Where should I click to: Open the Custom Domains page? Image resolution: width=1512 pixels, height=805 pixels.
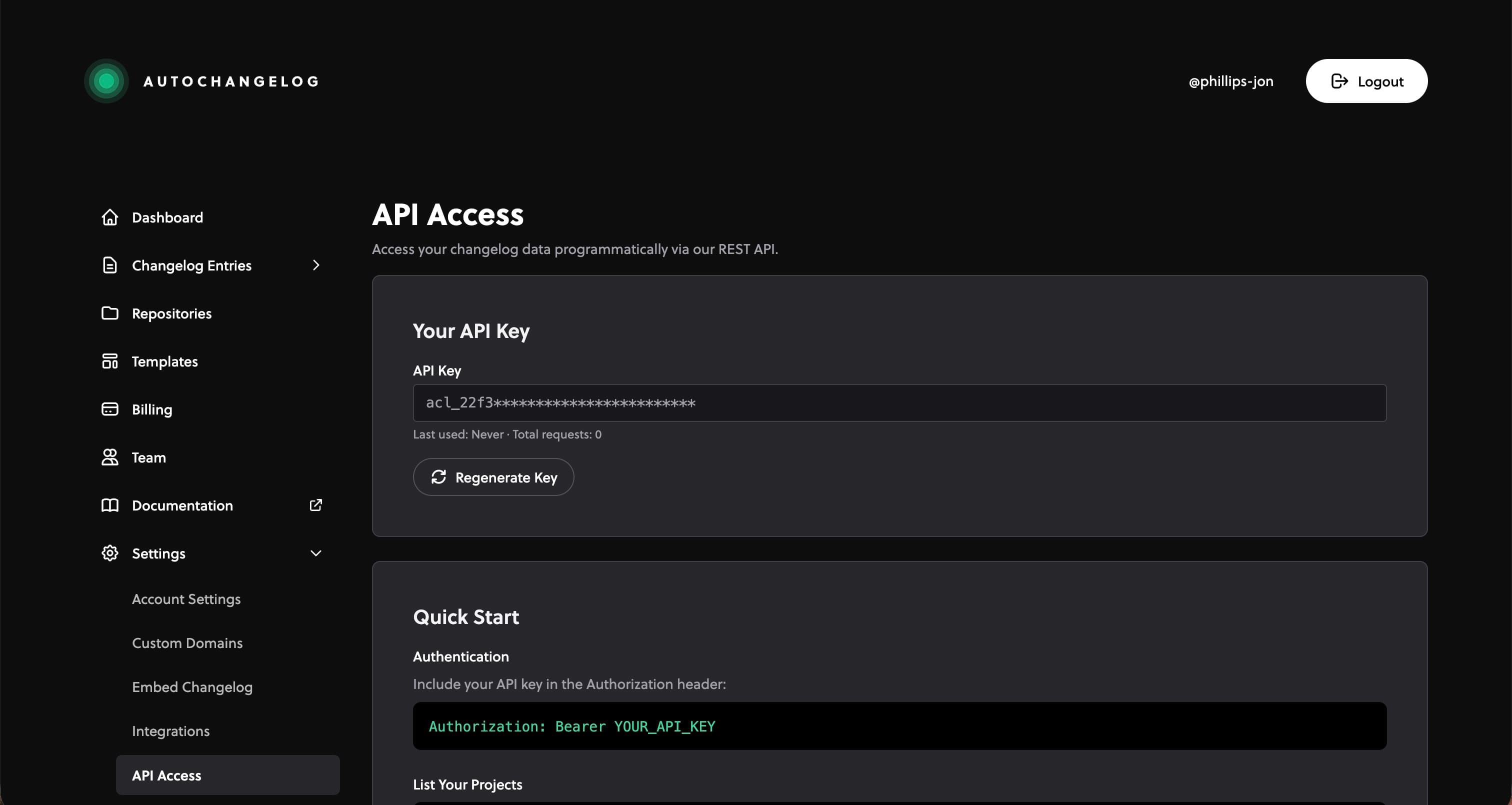tap(187, 643)
